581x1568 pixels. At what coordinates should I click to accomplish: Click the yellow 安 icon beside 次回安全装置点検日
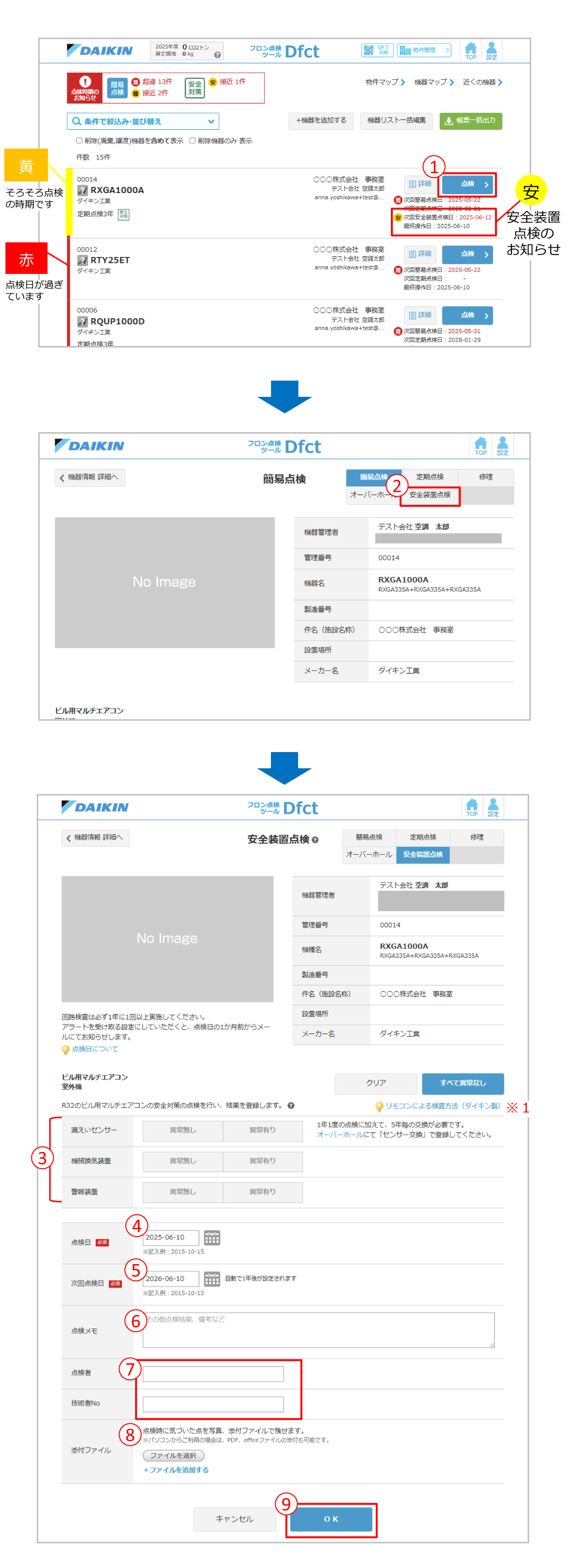pos(398,217)
